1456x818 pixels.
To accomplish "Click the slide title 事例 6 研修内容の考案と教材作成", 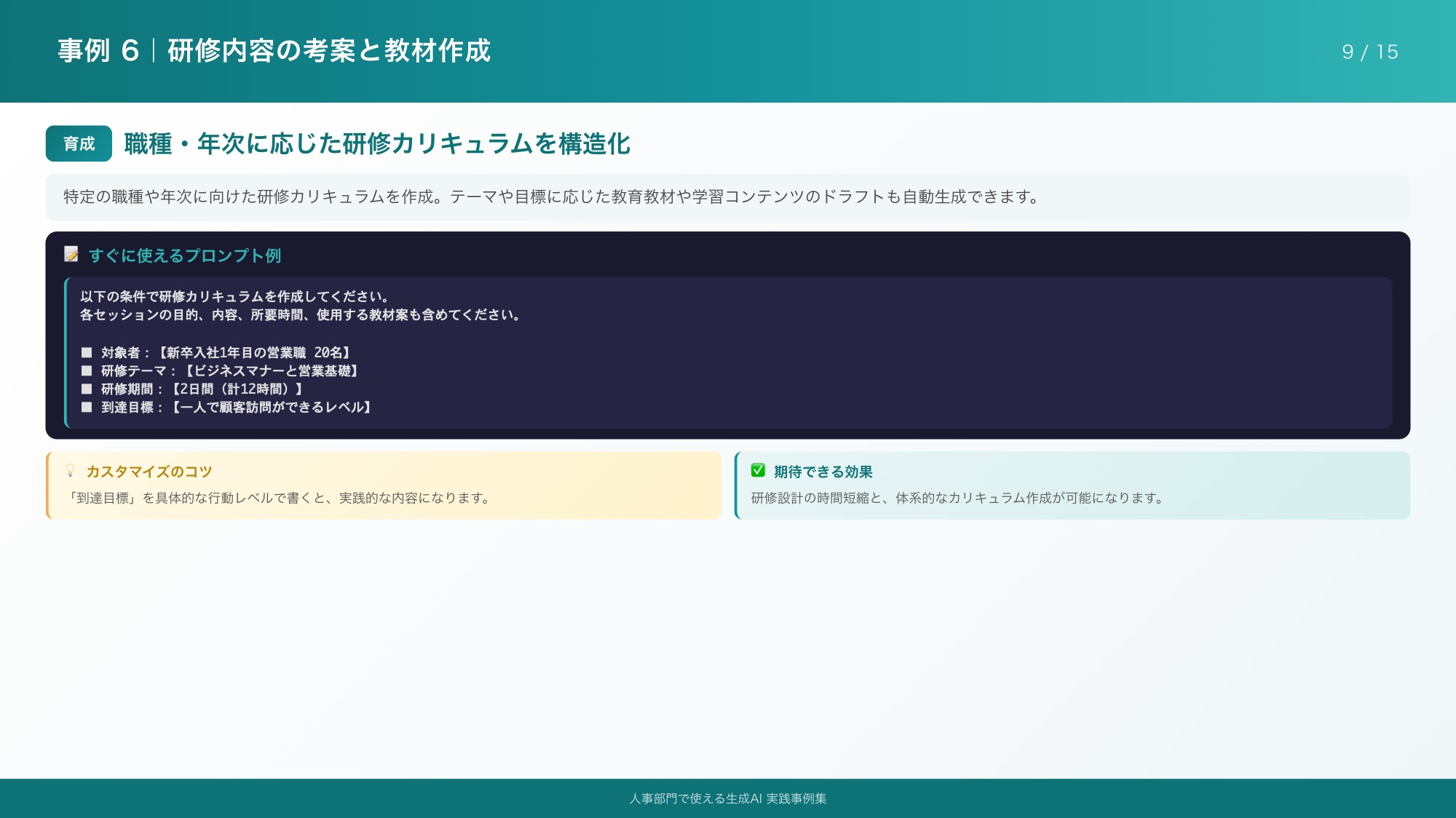I will click(x=274, y=51).
